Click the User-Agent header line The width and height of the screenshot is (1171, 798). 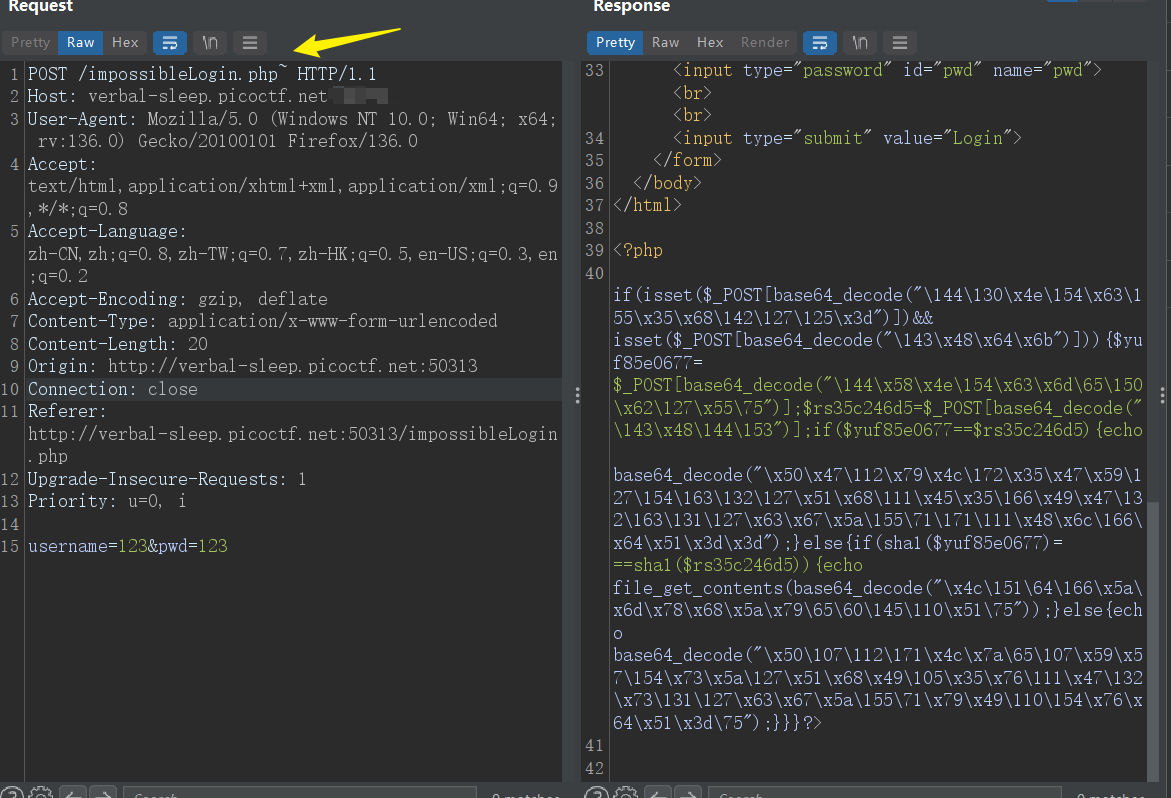[x=292, y=130]
